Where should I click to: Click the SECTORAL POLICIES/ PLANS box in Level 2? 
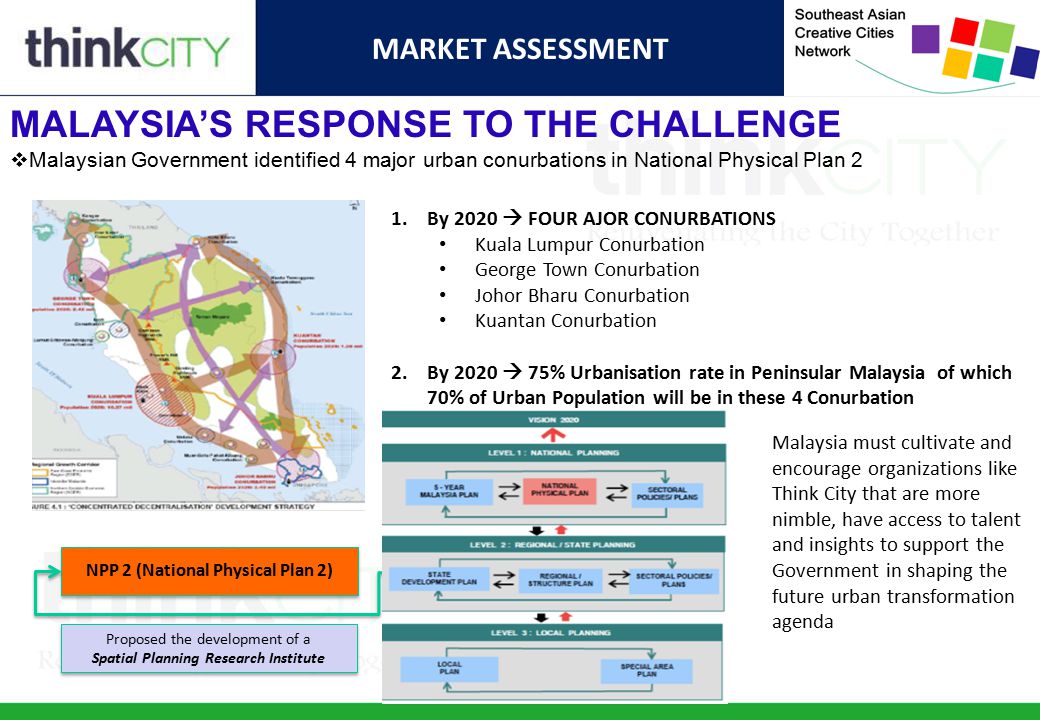coord(673,580)
